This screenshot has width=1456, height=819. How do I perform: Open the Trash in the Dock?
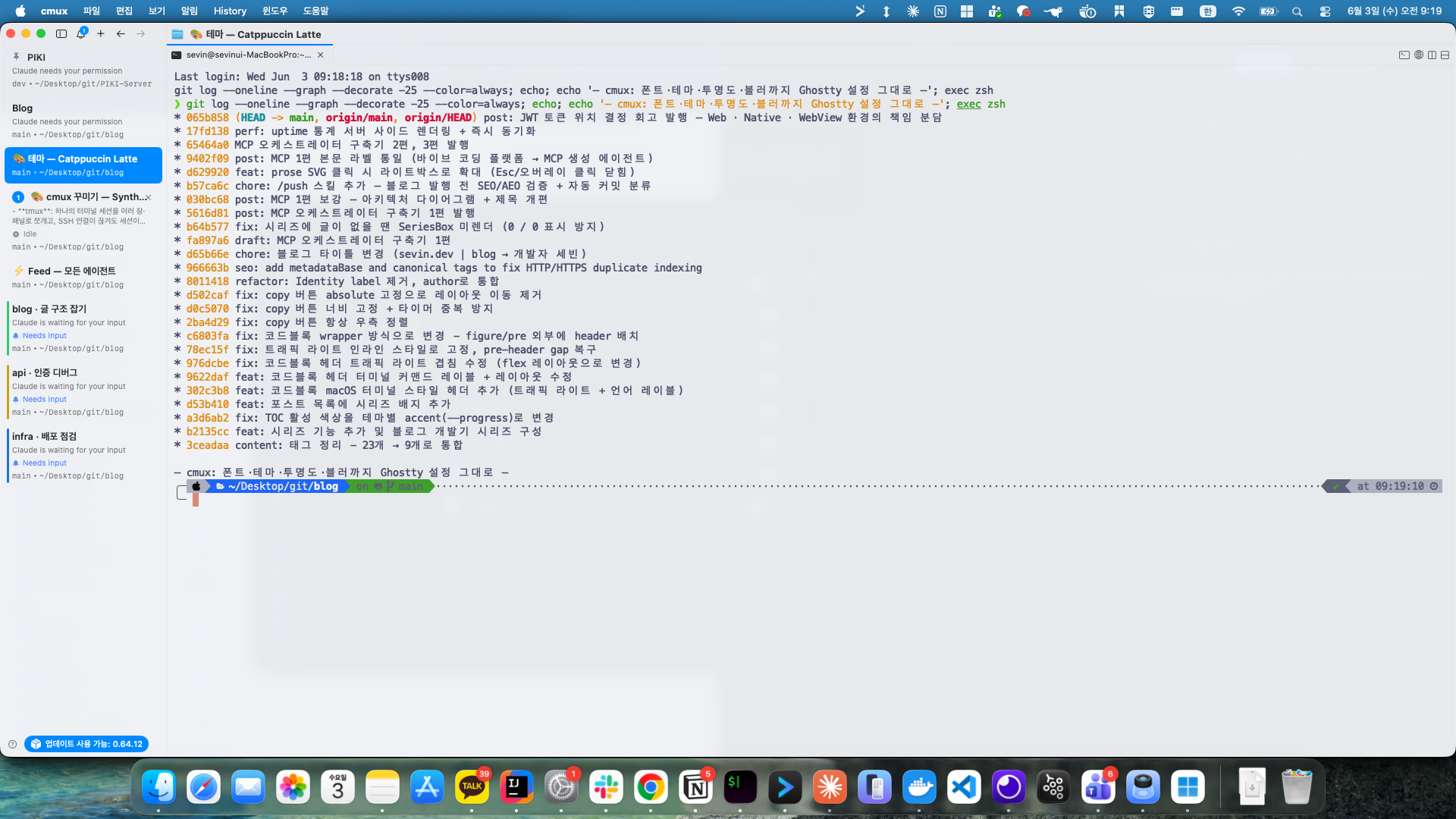click(1297, 787)
